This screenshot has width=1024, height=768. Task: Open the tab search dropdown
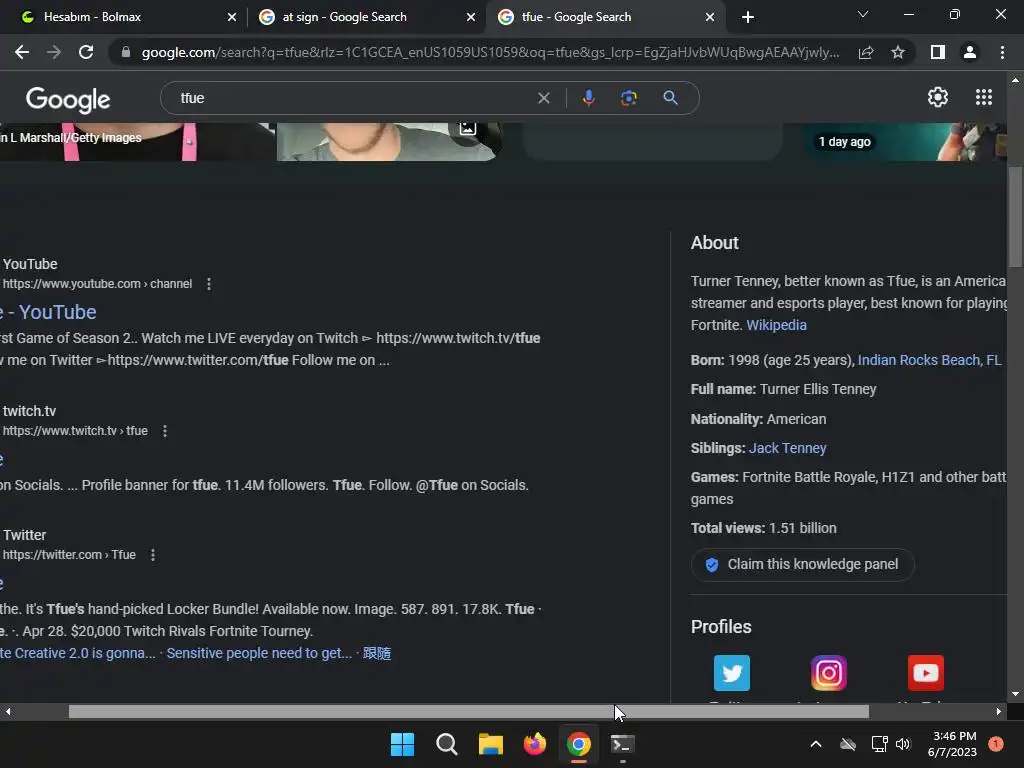[x=863, y=14]
